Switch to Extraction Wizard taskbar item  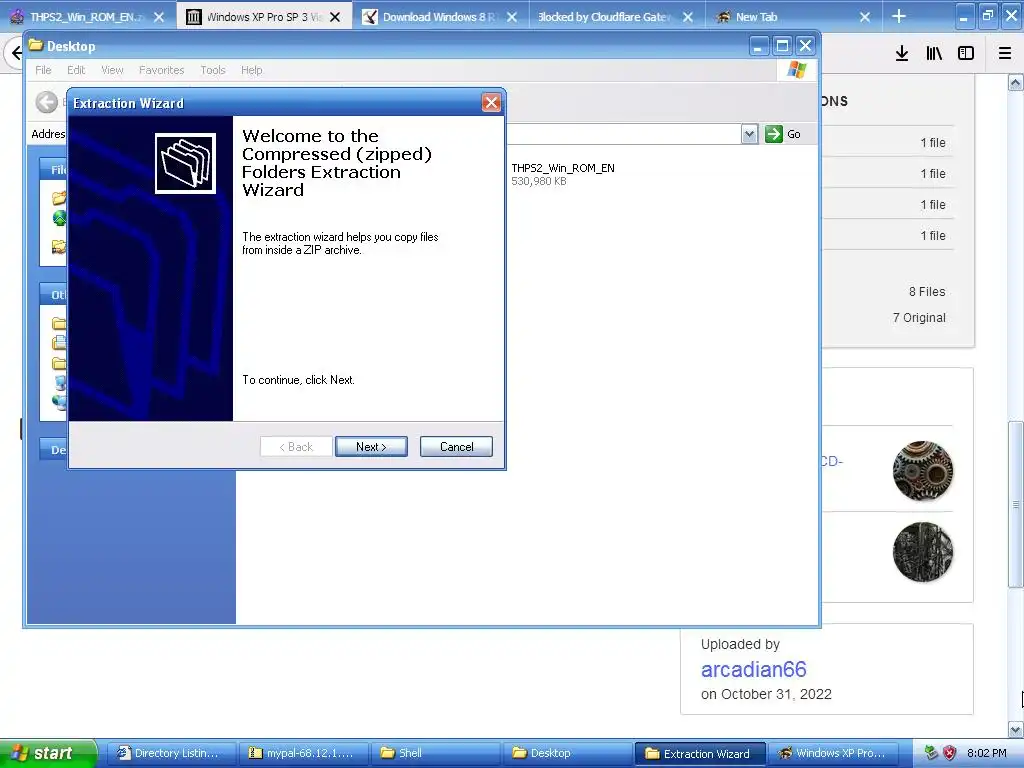point(698,753)
